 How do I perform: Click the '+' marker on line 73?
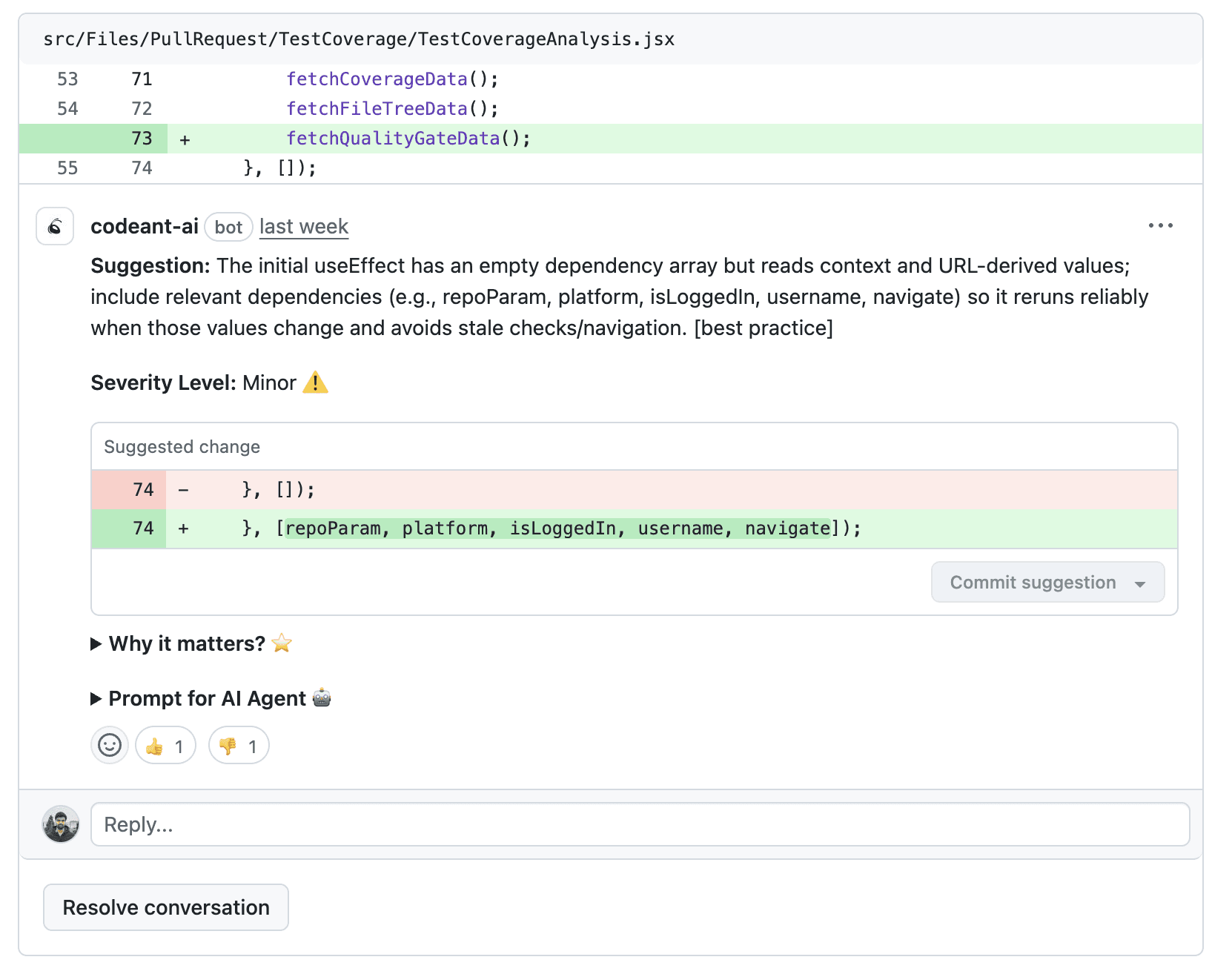coord(185,139)
